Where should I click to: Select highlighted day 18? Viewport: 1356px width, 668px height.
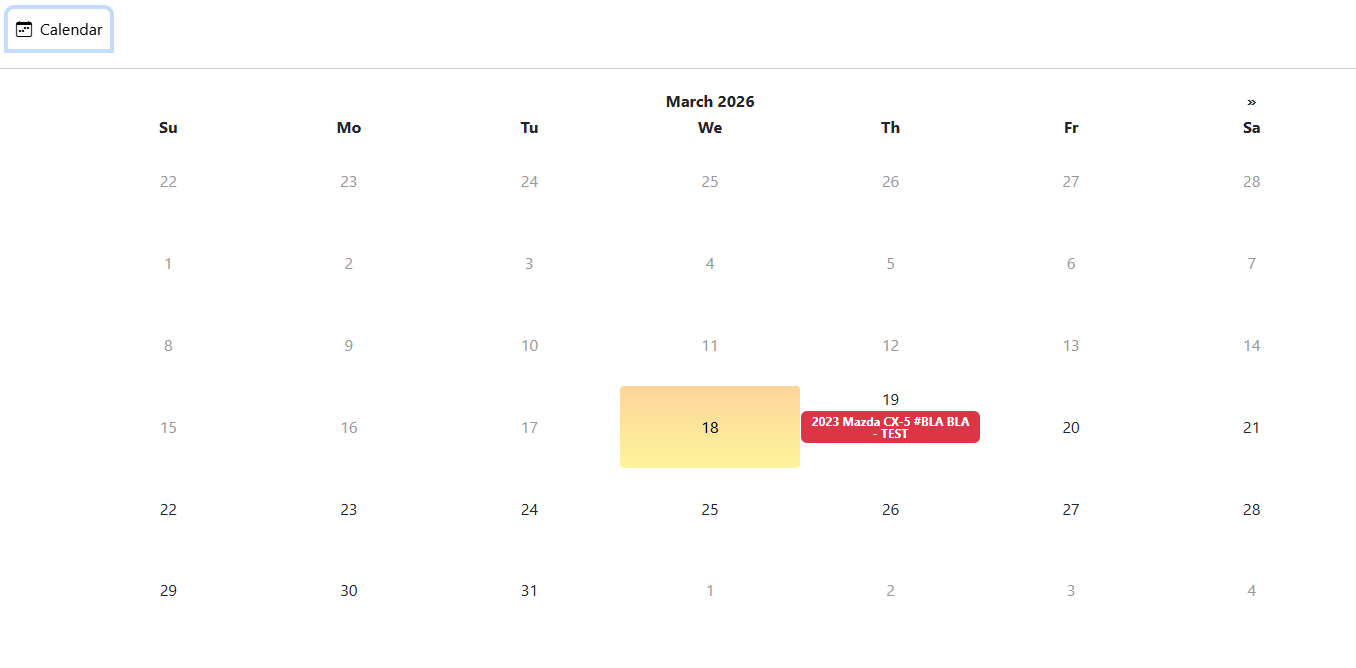pos(710,427)
